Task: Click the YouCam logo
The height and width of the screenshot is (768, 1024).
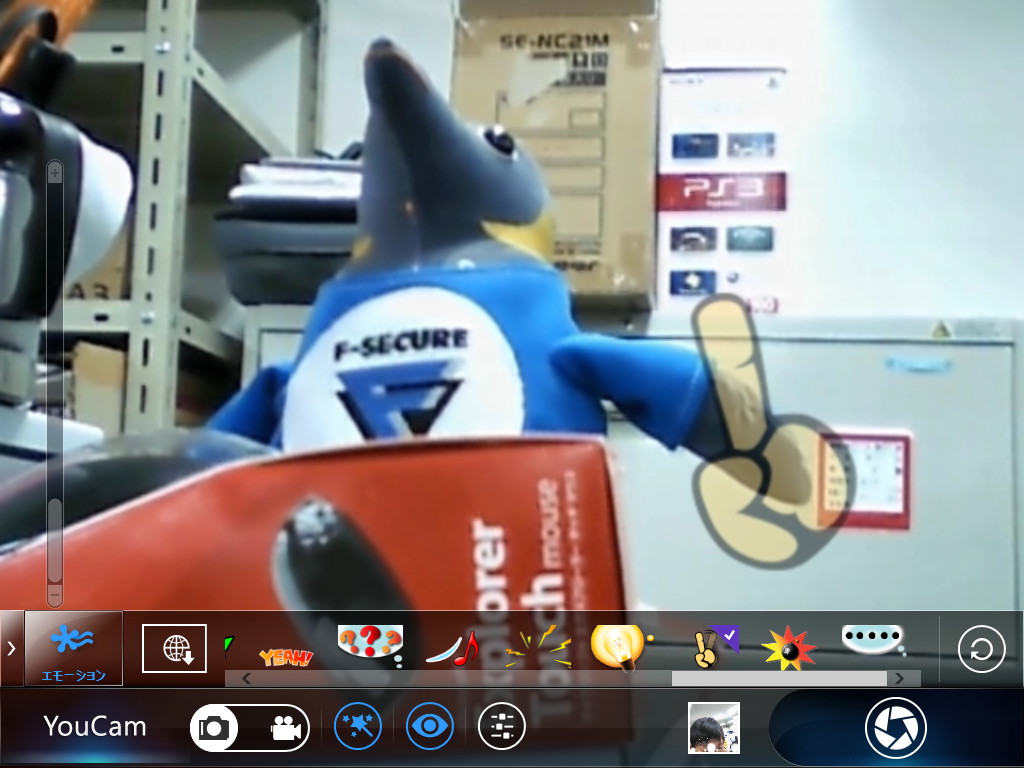Action: (95, 726)
